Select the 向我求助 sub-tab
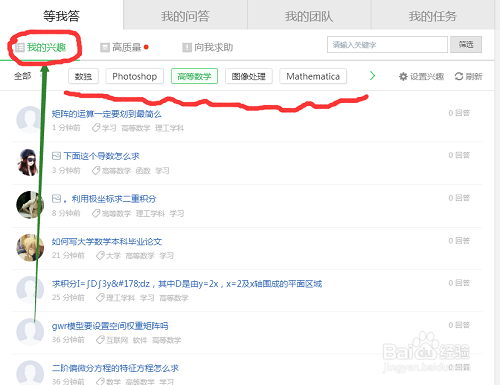The height and width of the screenshot is (385, 500). tap(208, 47)
